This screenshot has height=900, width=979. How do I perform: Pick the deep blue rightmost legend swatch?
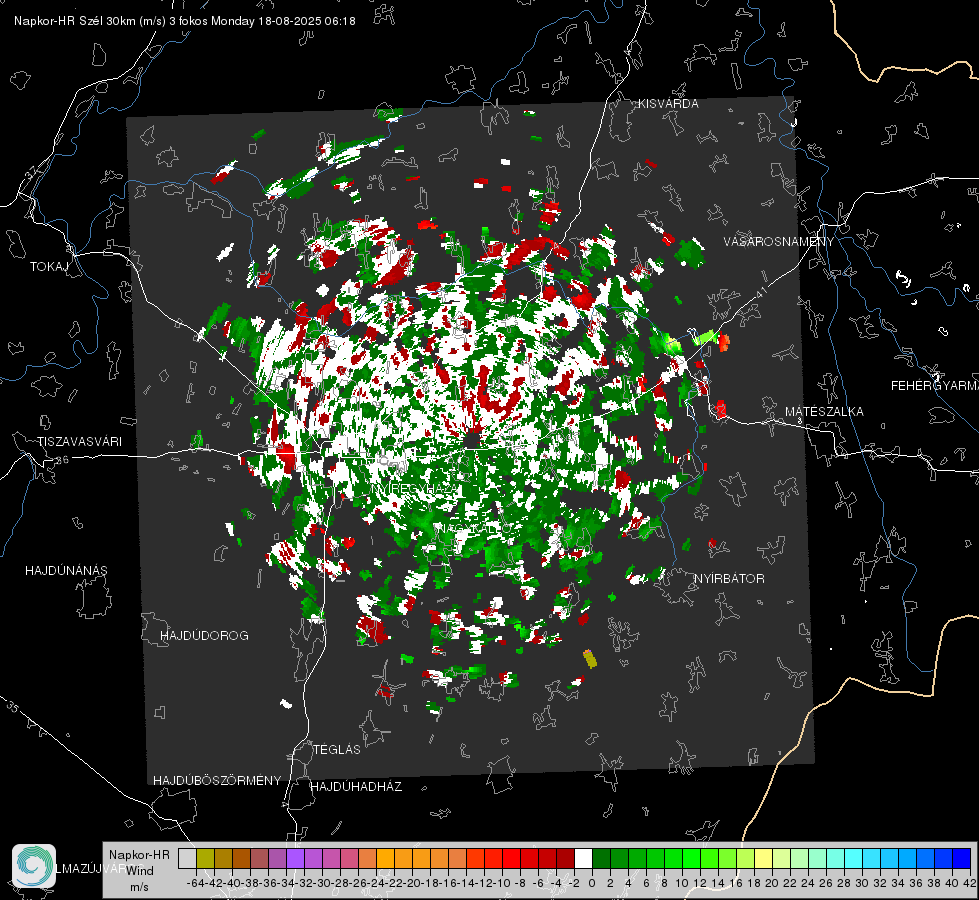962,859
